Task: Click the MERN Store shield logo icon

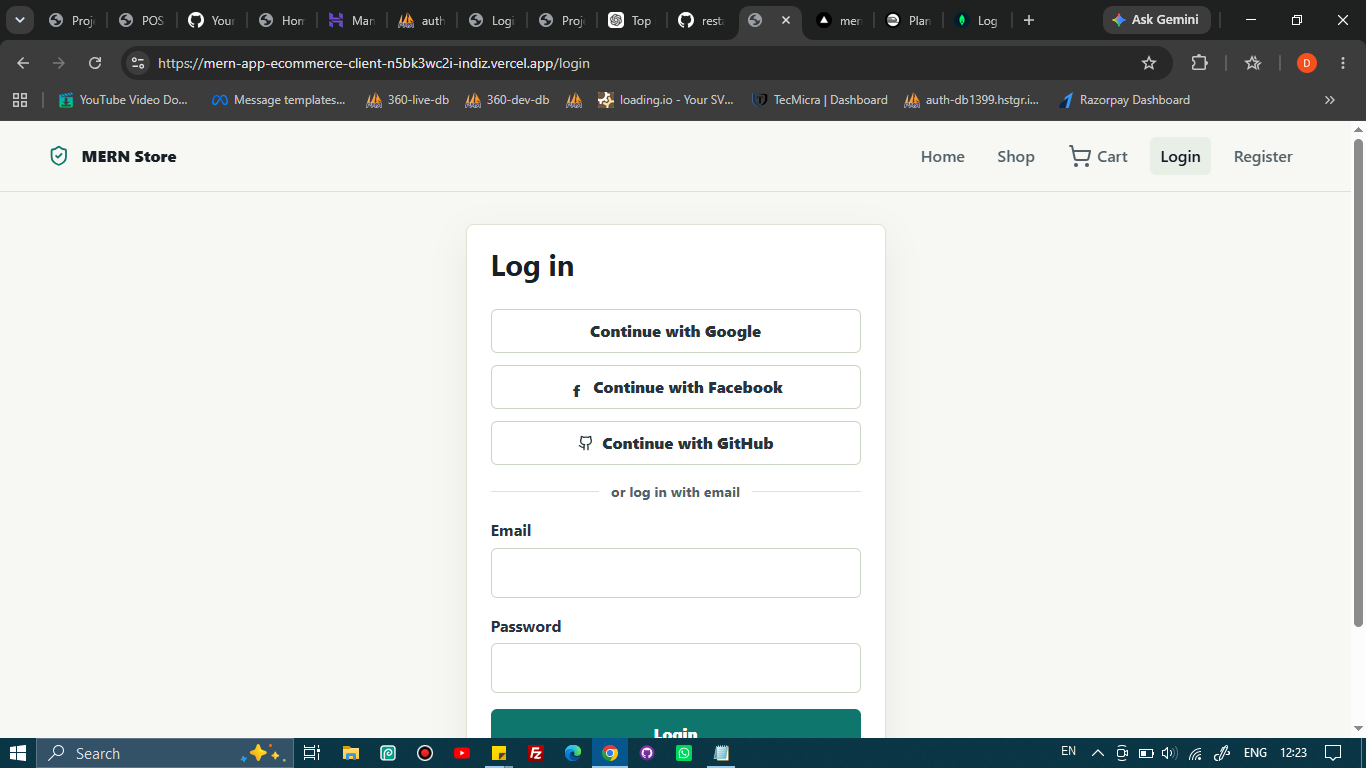Action: pos(59,156)
